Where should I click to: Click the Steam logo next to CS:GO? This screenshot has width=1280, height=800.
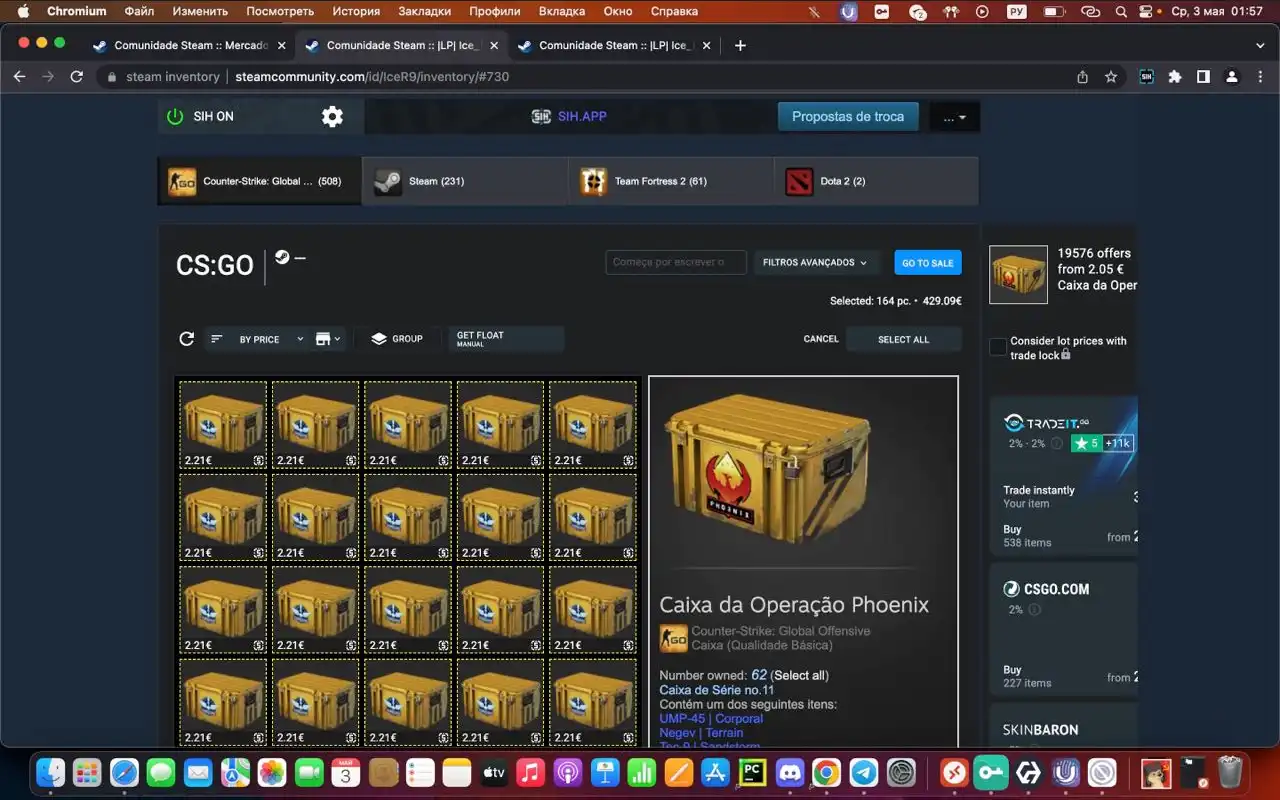(x=283, y=257)
